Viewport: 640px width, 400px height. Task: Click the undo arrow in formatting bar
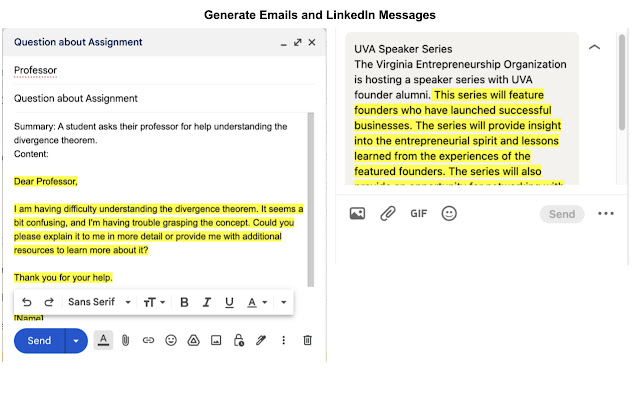point(27,302)
